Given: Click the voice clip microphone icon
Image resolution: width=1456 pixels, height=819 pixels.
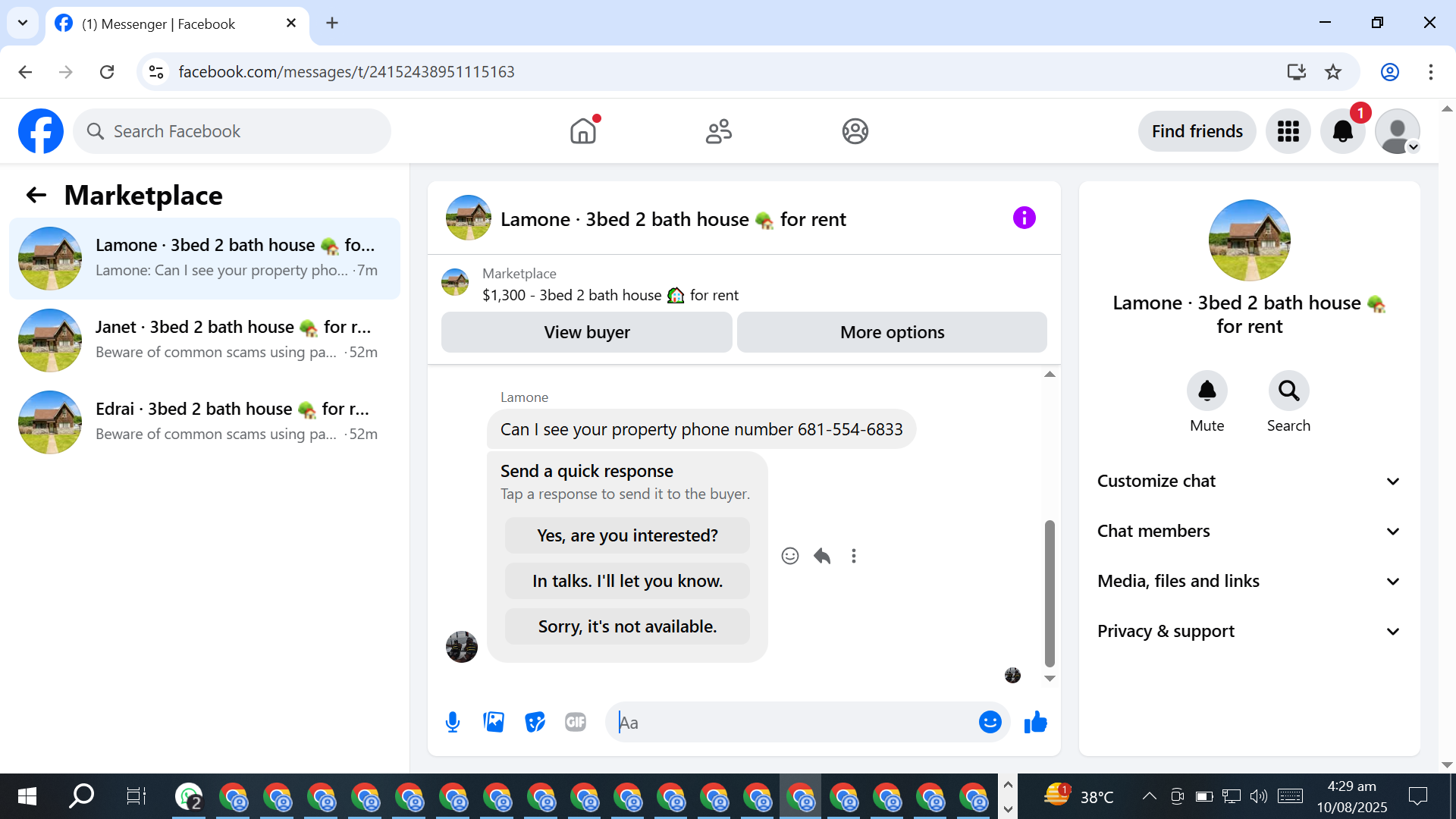Looking at the screenshot, I should (x=453, y=722).
